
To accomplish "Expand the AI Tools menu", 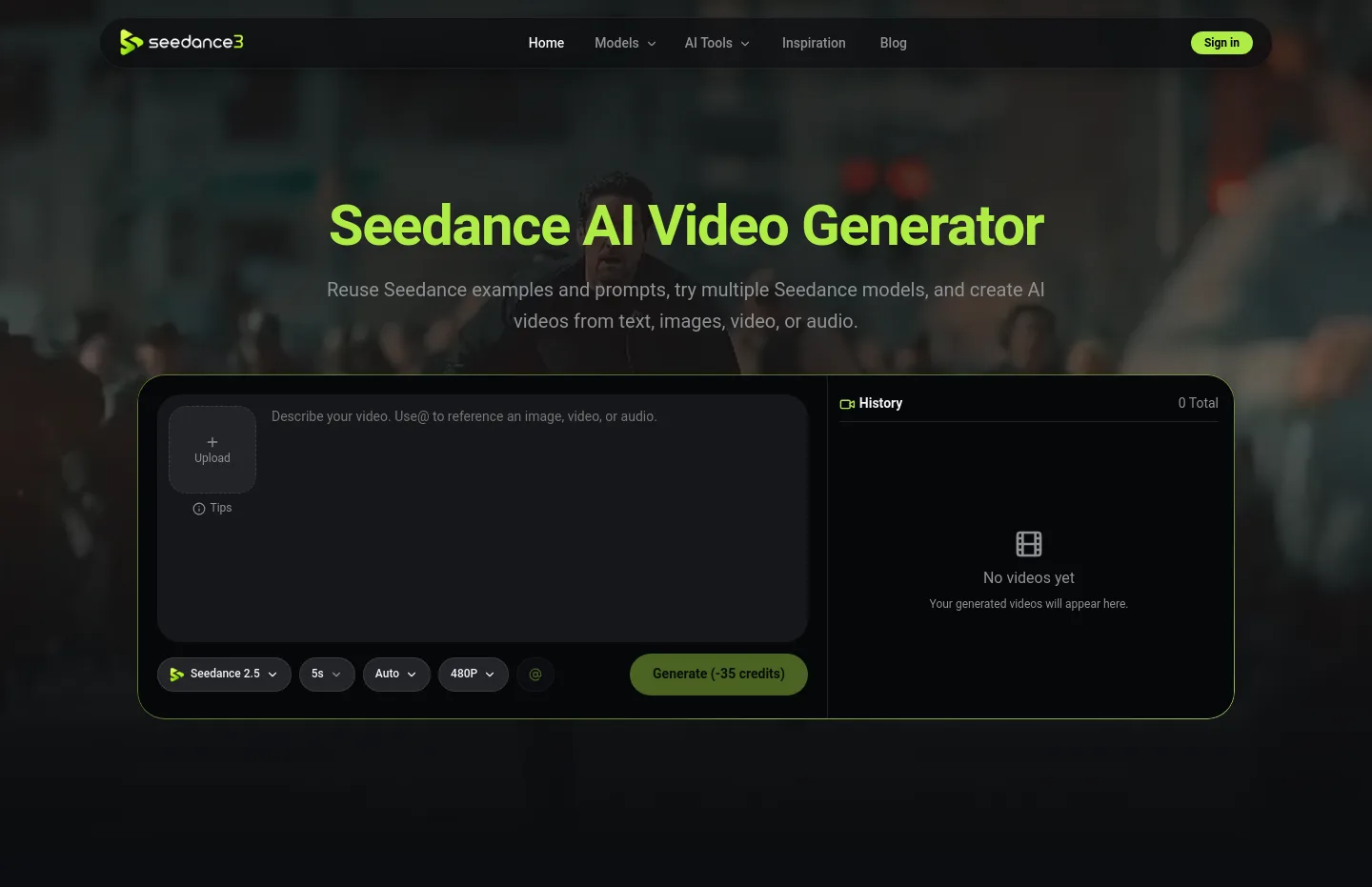I will click(x=717, y=43).
